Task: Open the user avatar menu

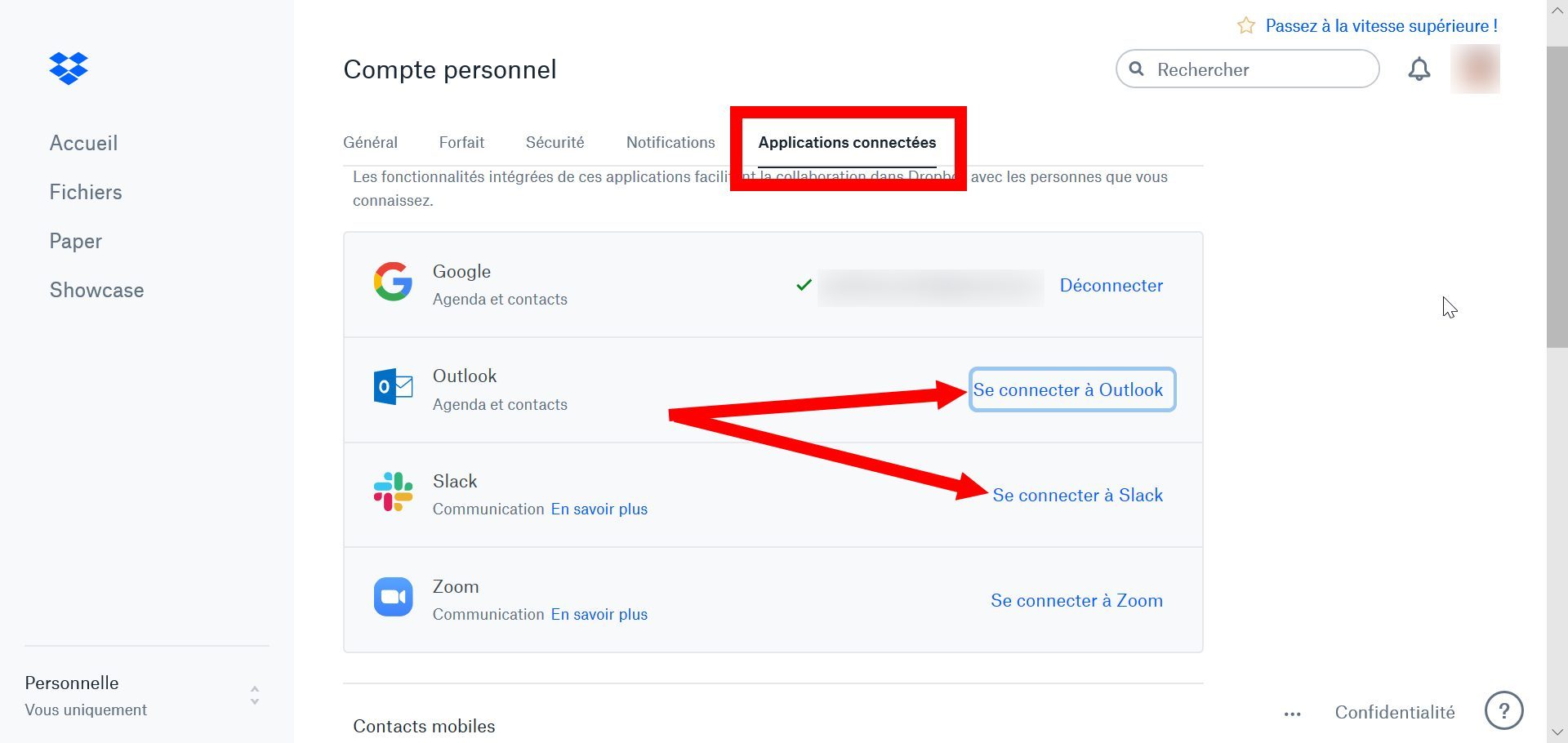Action: pos(1475,69)
